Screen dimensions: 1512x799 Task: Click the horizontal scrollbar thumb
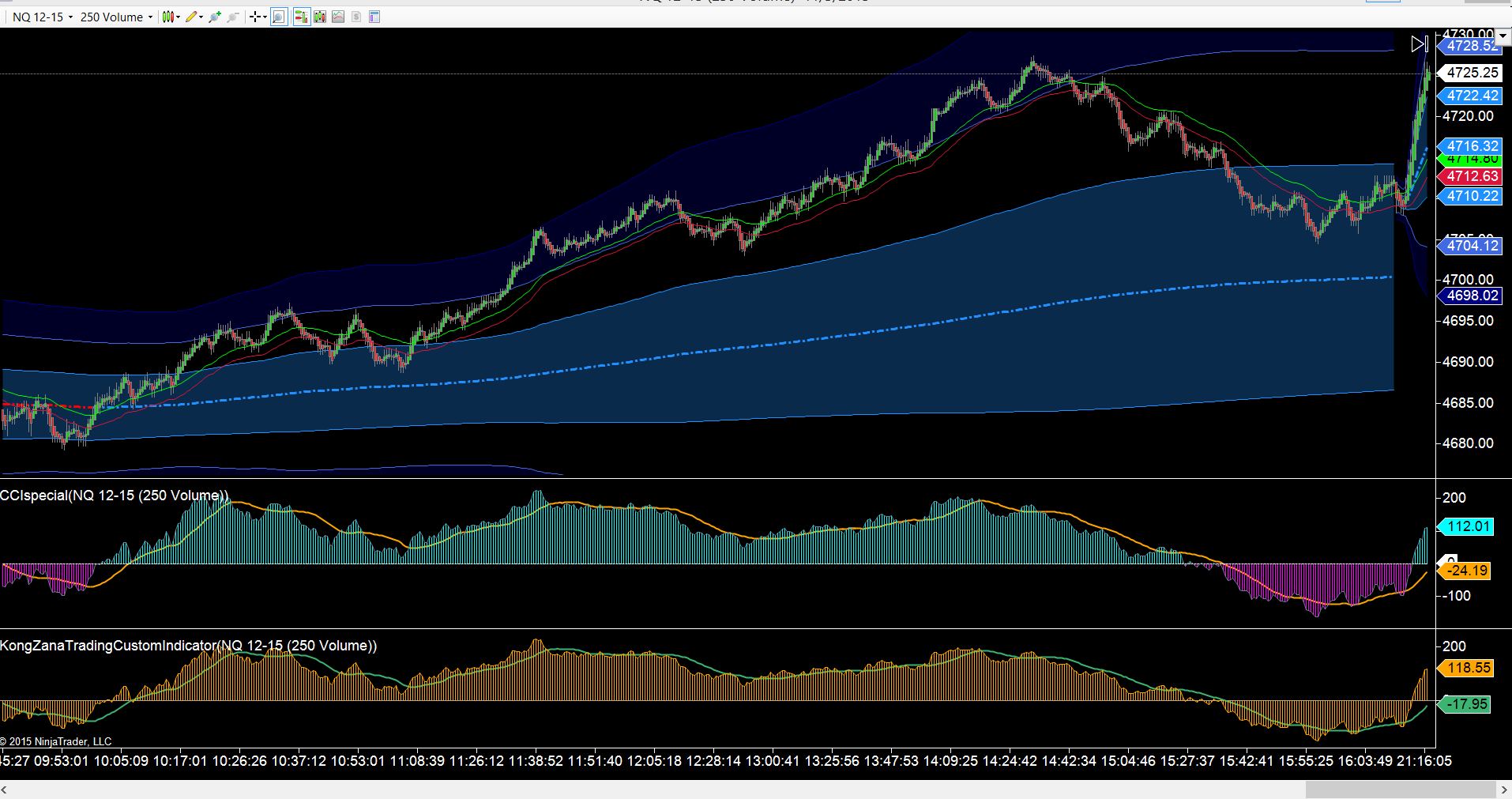coord(1401,790)
